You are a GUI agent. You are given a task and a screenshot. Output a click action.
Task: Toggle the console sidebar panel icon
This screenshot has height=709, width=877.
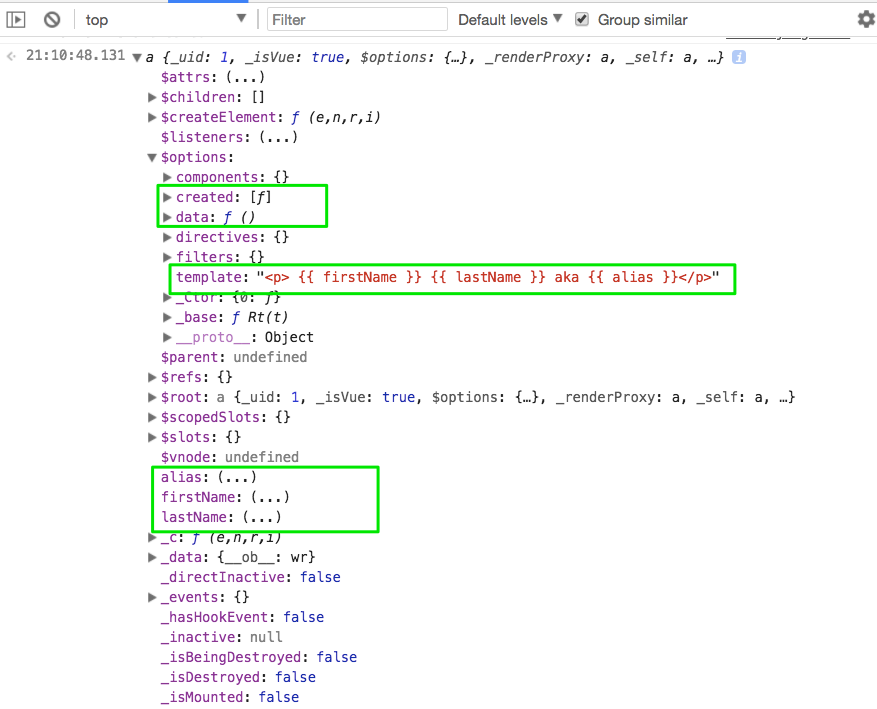[16, 19]
